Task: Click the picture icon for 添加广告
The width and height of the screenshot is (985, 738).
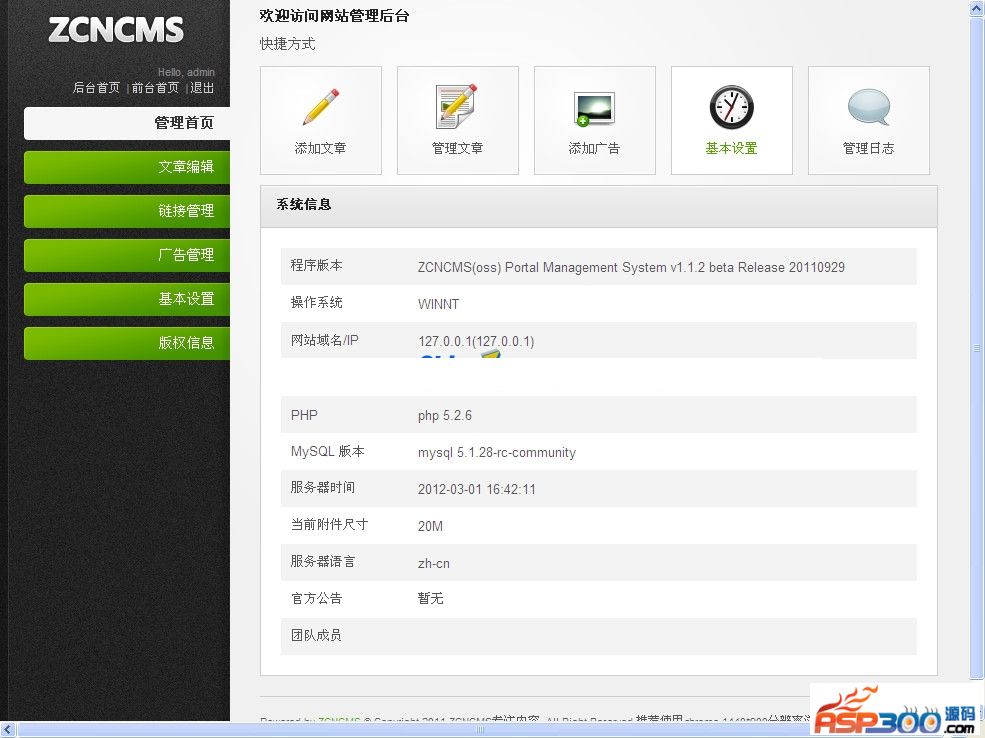Action: click(594, 109)
